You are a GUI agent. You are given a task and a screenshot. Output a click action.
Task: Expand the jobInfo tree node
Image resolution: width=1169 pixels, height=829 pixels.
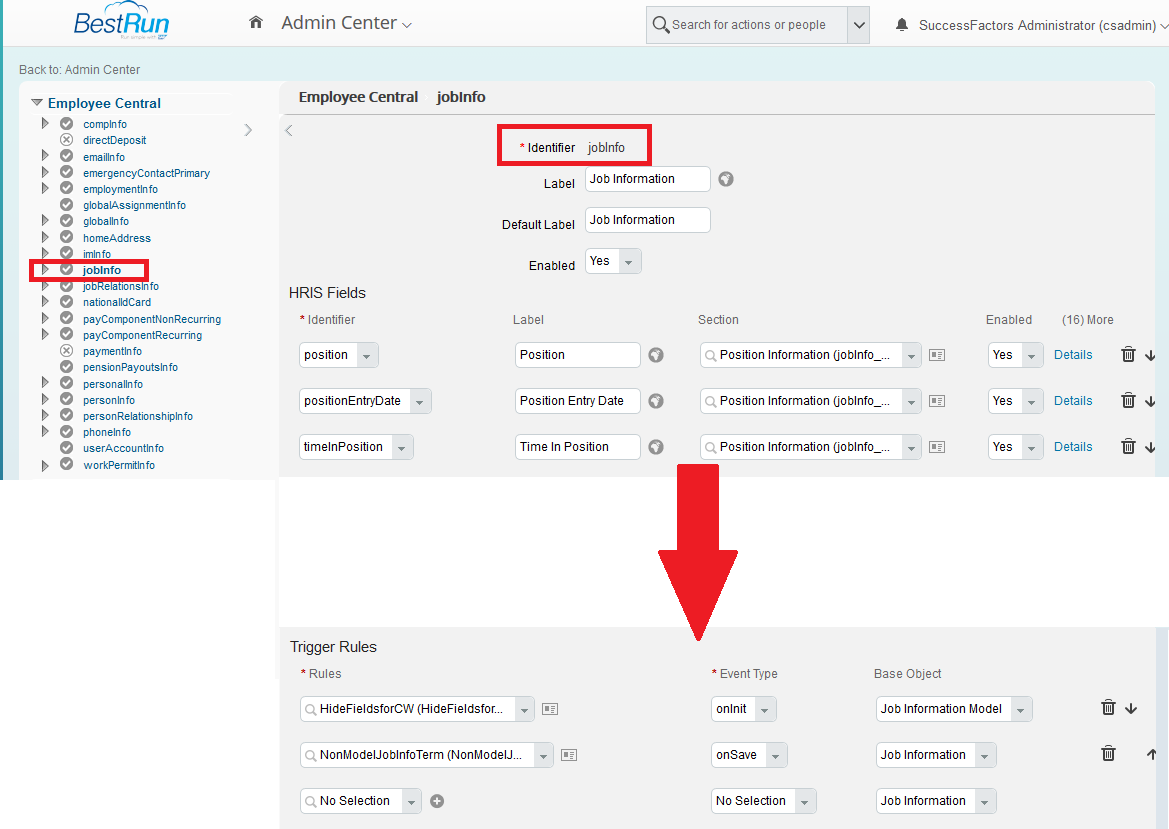click(x=45, y=270)
